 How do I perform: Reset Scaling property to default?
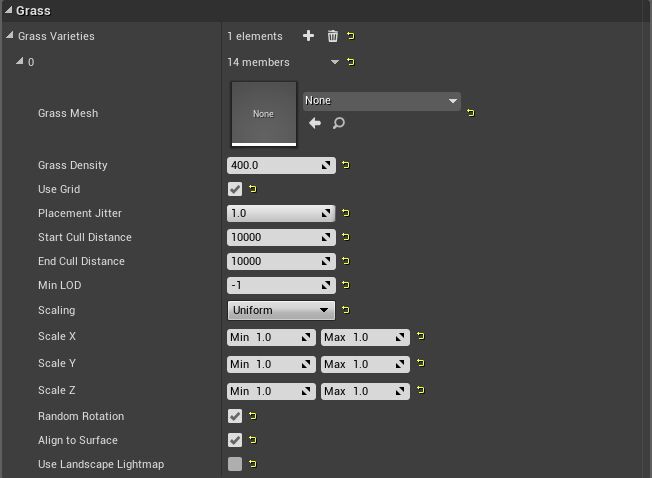click(346, 310)
